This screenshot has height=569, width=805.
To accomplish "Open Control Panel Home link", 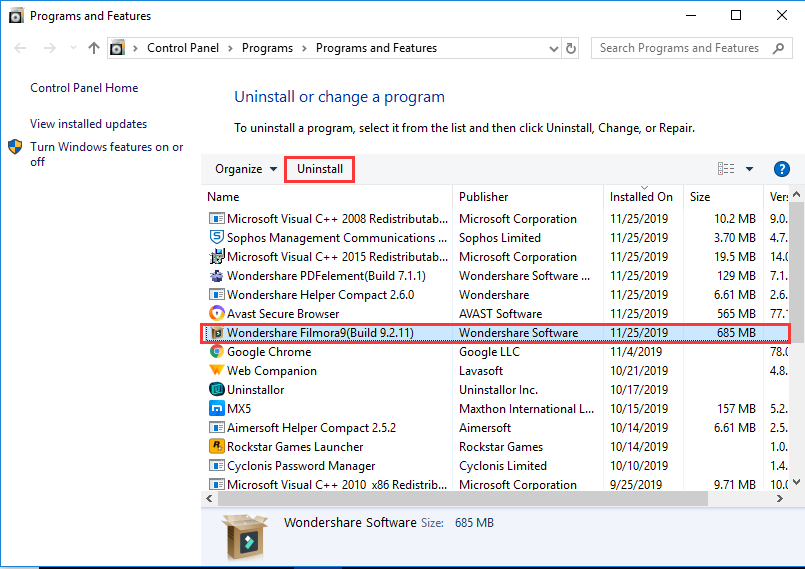I will (84, 88).
